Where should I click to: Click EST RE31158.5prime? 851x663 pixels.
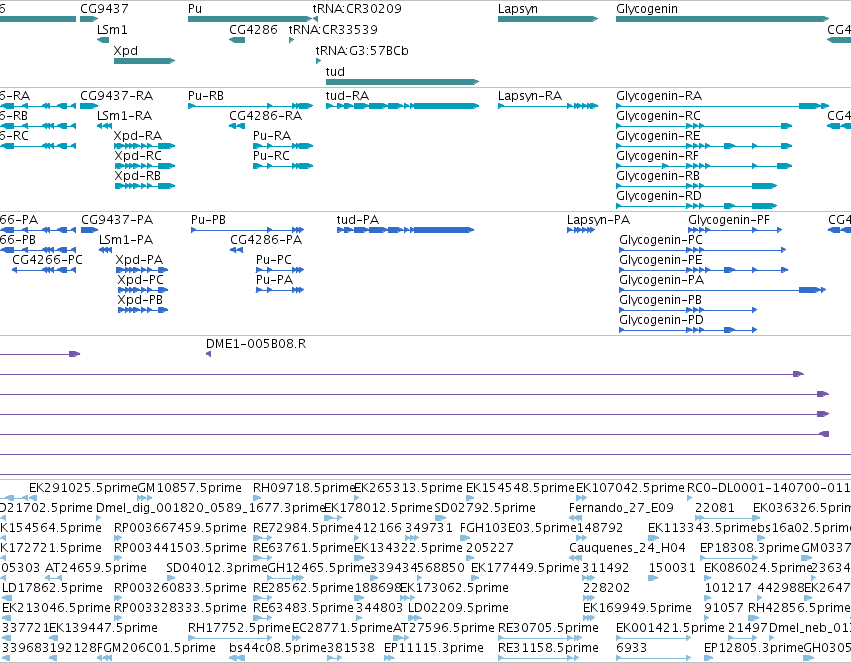point(548,648)
